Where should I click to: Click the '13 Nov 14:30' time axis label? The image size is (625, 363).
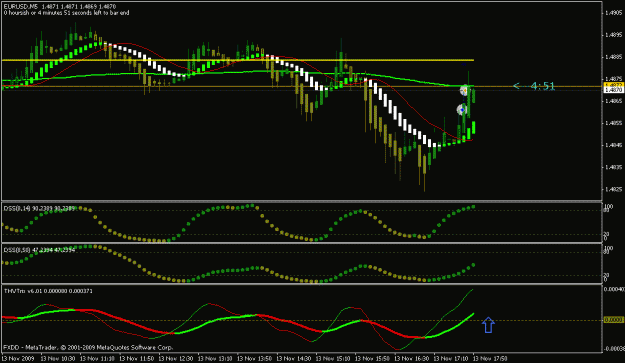point(294,359)
